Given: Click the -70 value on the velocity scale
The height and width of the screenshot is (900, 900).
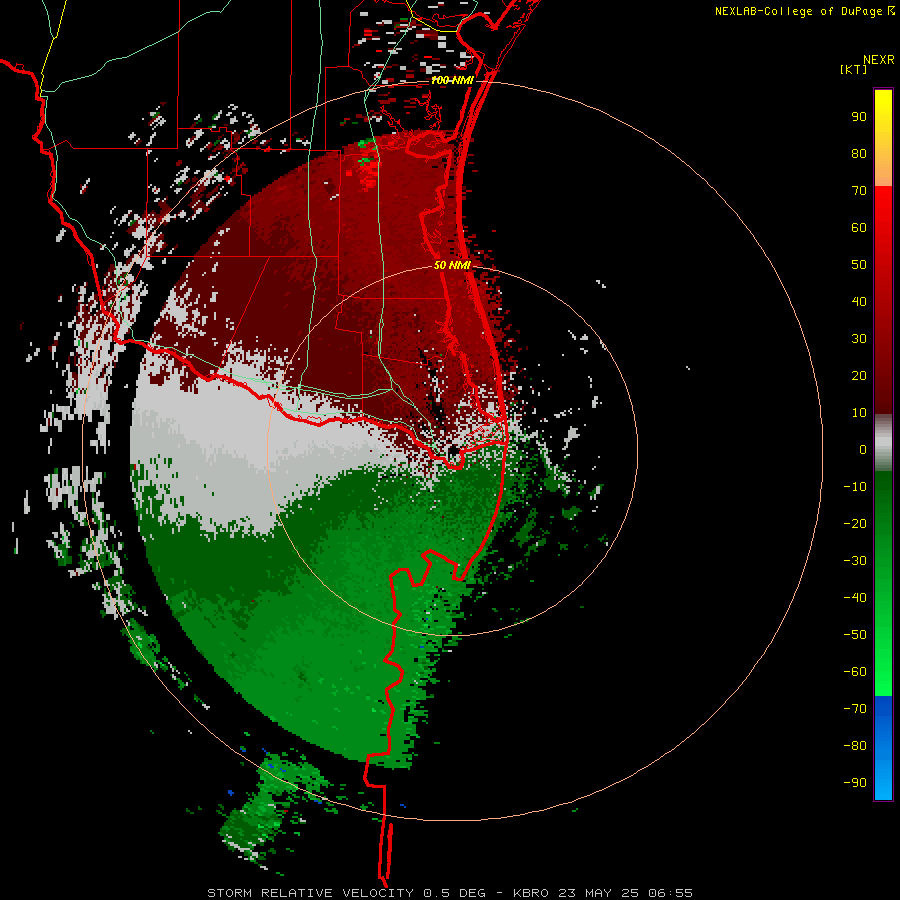Looking at the screenshot, I should pyautogui.click(x=855, y=709).
